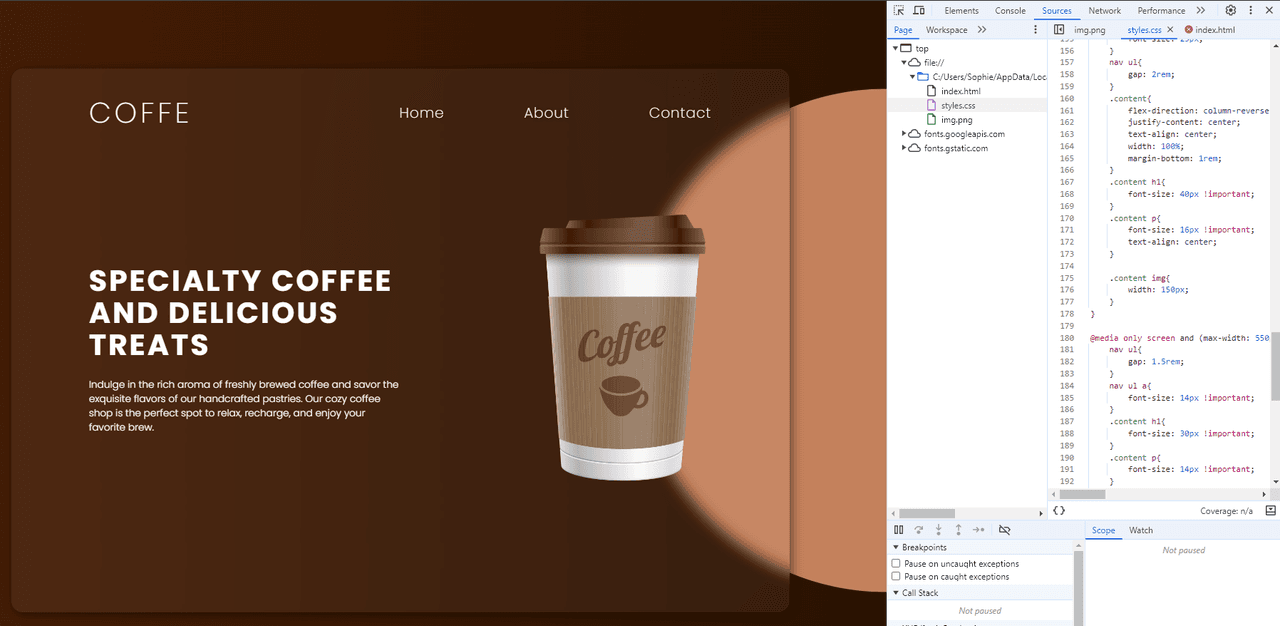
Task: Show the coverage drawer icon
Action: pos(1270,510)
